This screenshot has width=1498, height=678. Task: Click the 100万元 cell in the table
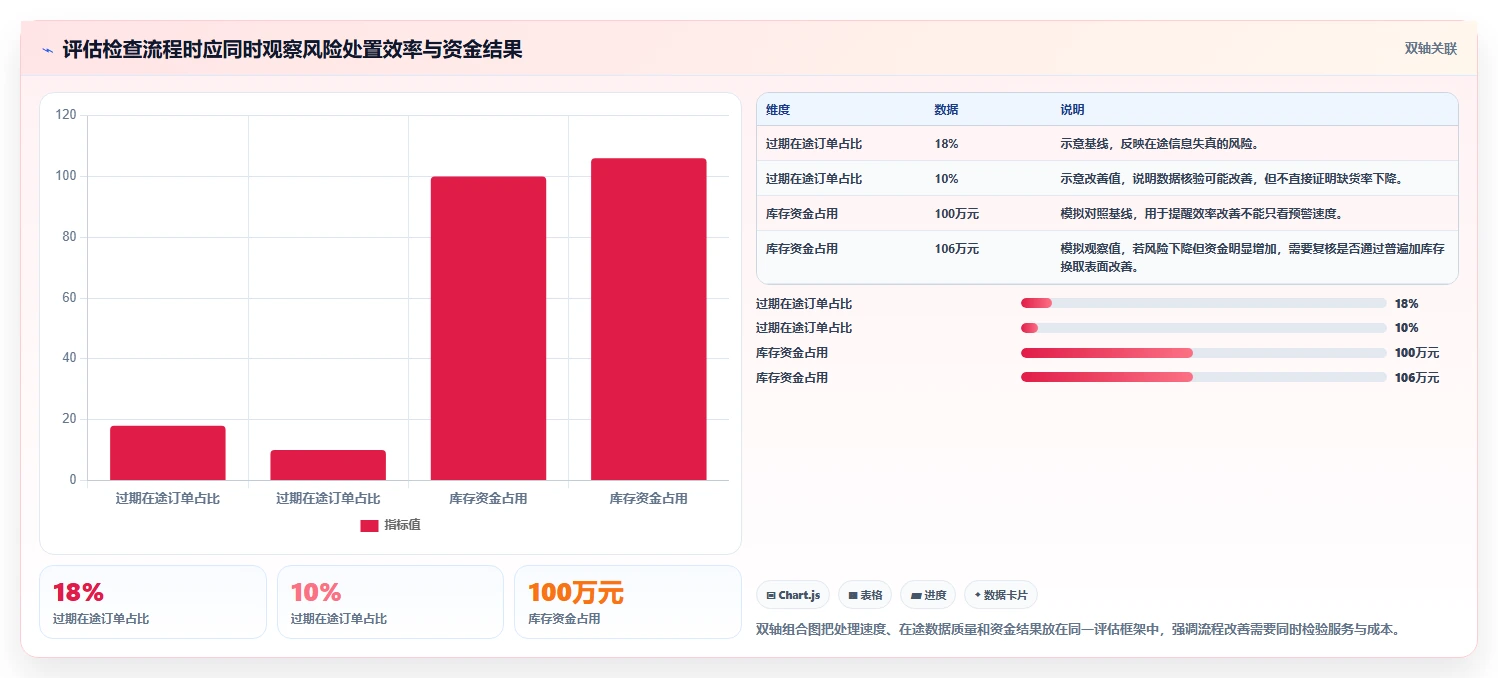[x=957, y=214]
